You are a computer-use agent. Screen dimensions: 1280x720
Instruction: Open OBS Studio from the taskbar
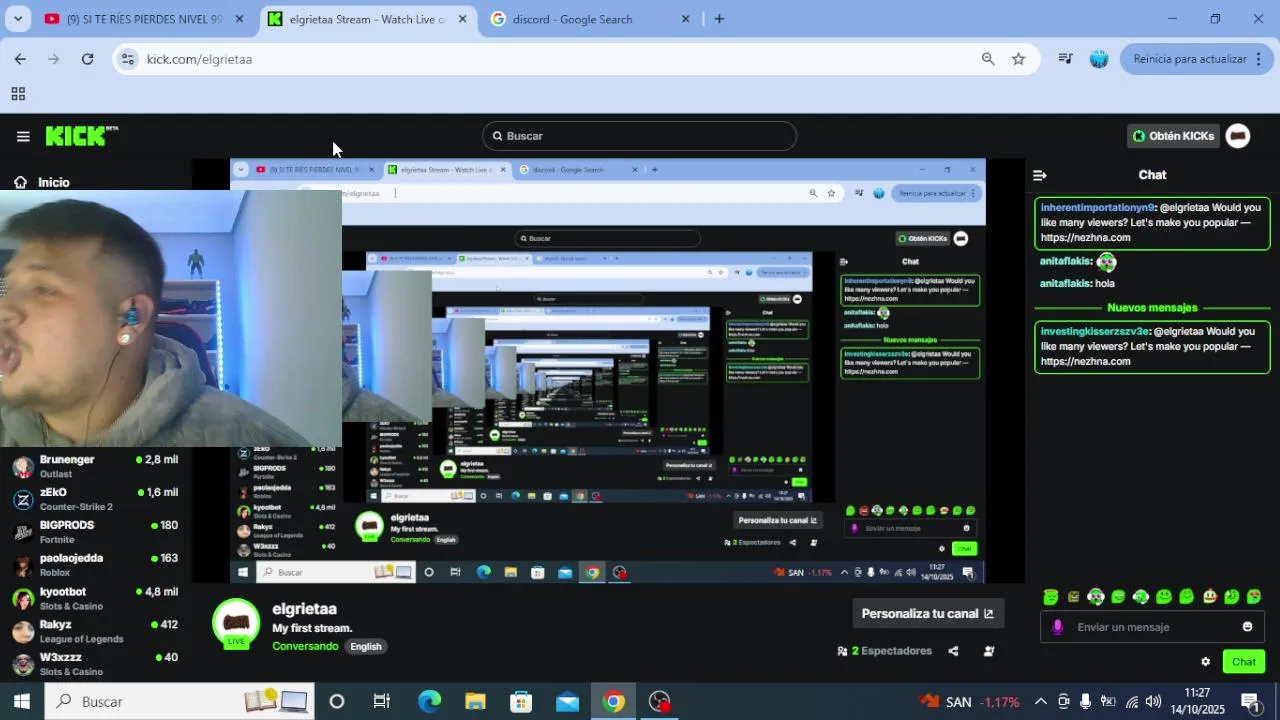click(x=660, y=702)
